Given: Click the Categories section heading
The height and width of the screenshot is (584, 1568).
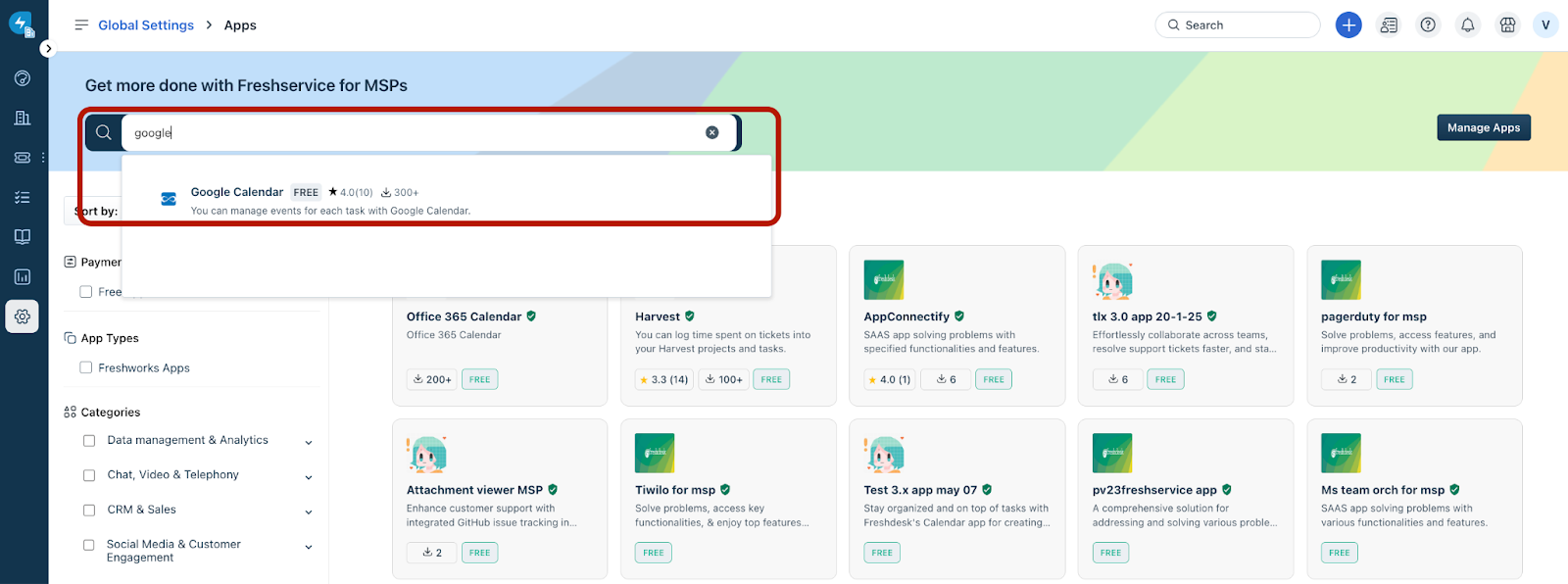Looking at the screenshot, I should click(111, 413).
